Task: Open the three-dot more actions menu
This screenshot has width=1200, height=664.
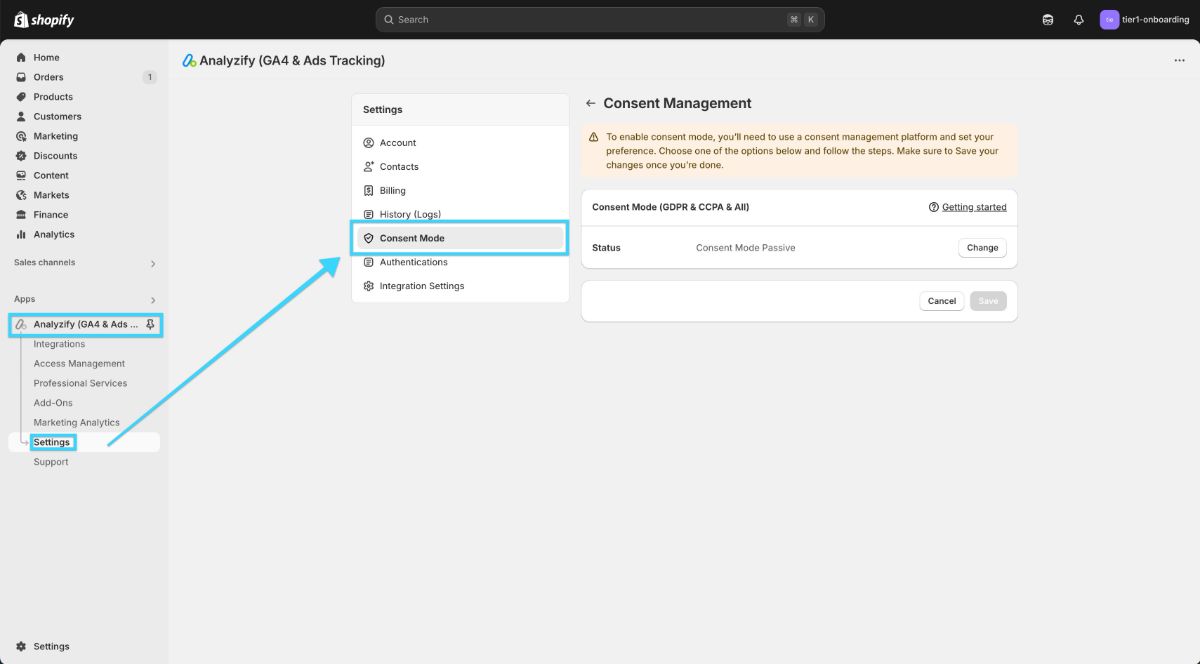Action: tap(1179, 61)
